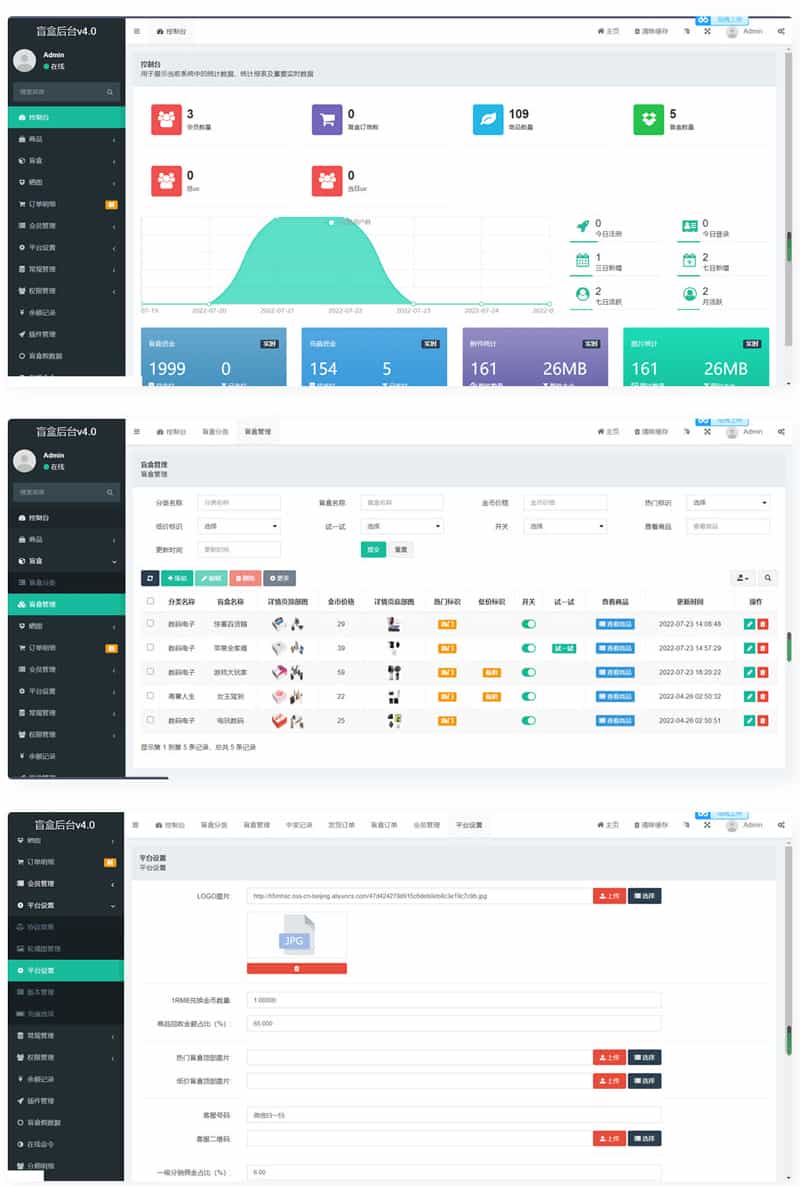Click the red 上传 button beside the LOGO URL
The image size is (800, 1186).
(609, 896)
